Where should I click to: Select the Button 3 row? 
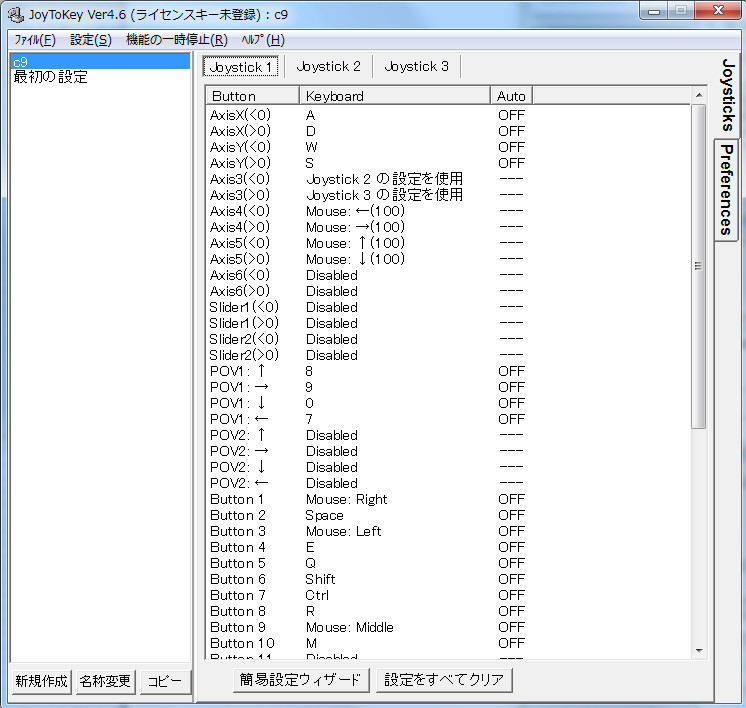(x=449, y=531)
